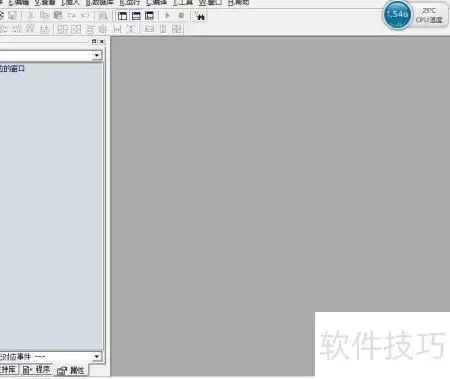Open the V.查看 menu
The height and width of the screenshot is (379, 450).
pos(45,3)
